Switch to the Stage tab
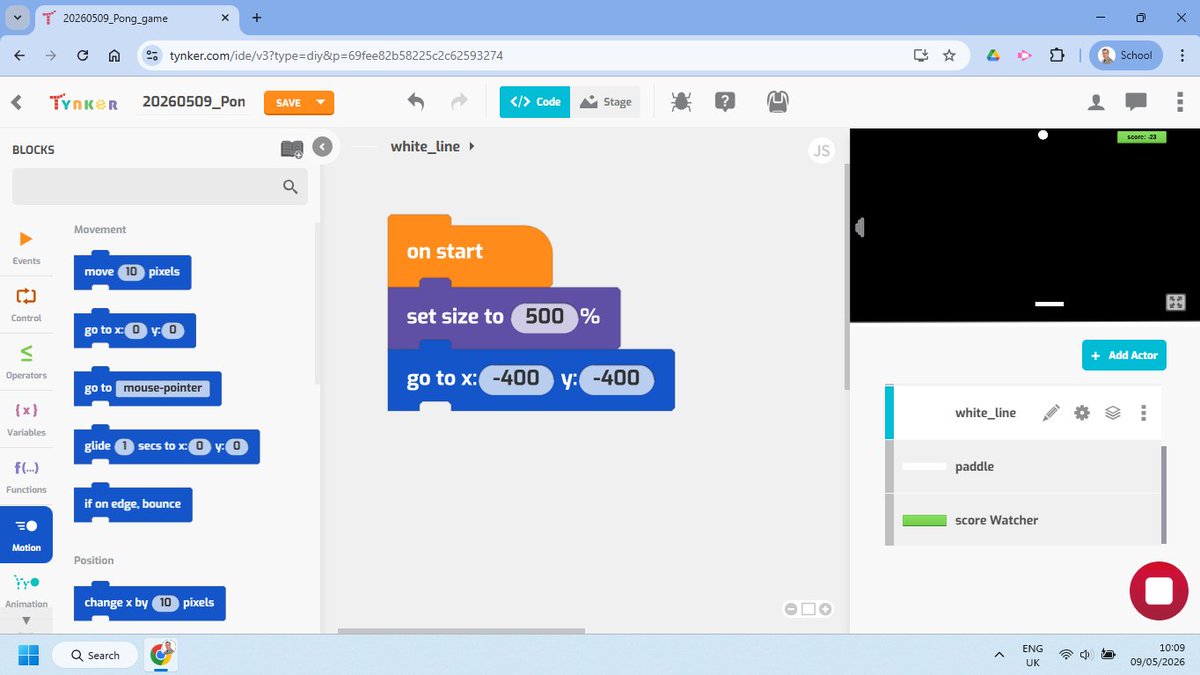 click(605, 102)
